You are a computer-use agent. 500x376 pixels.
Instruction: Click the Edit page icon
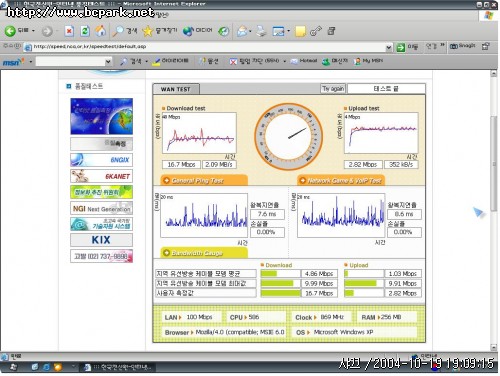(278, 31)
